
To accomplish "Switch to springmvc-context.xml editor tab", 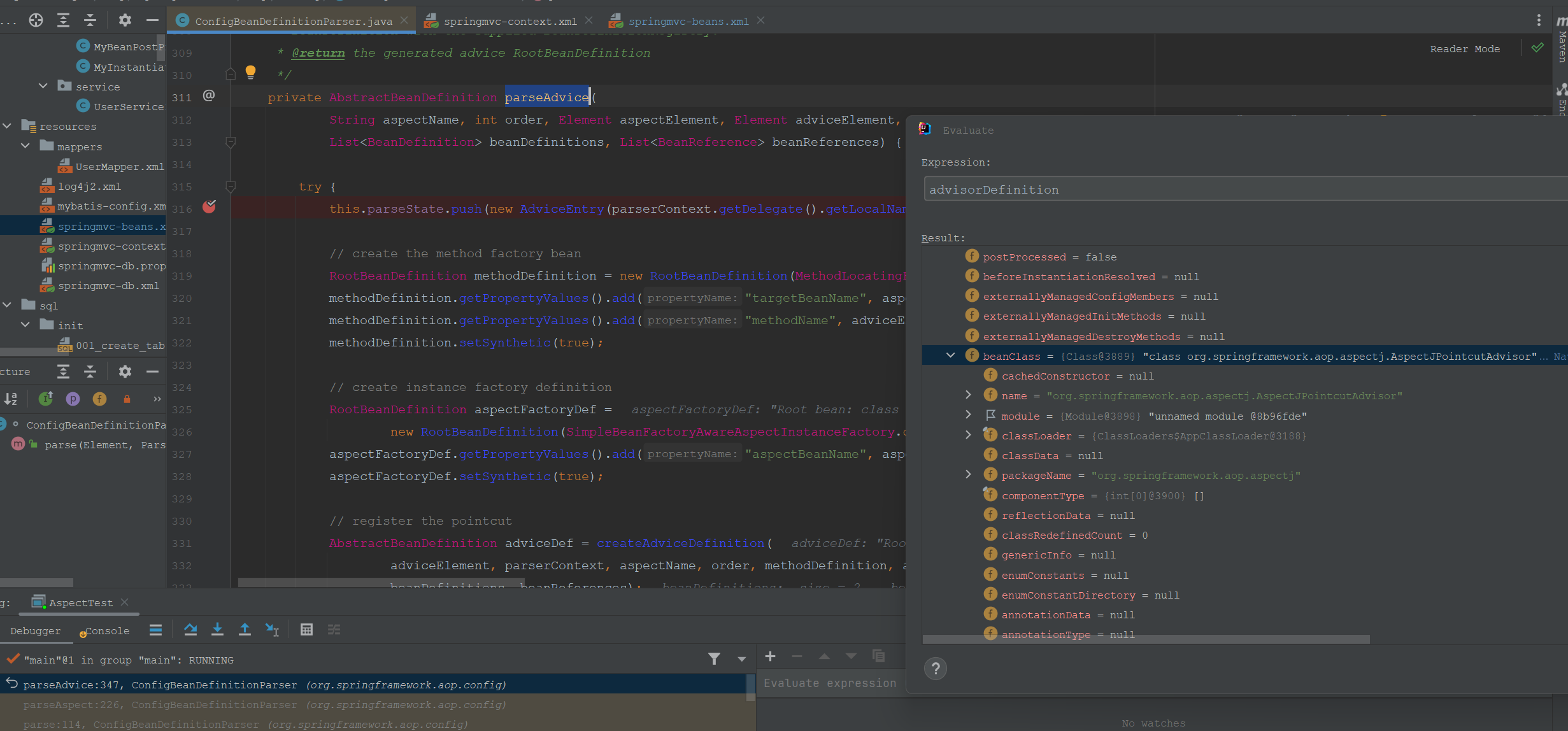I will [509, 21].
